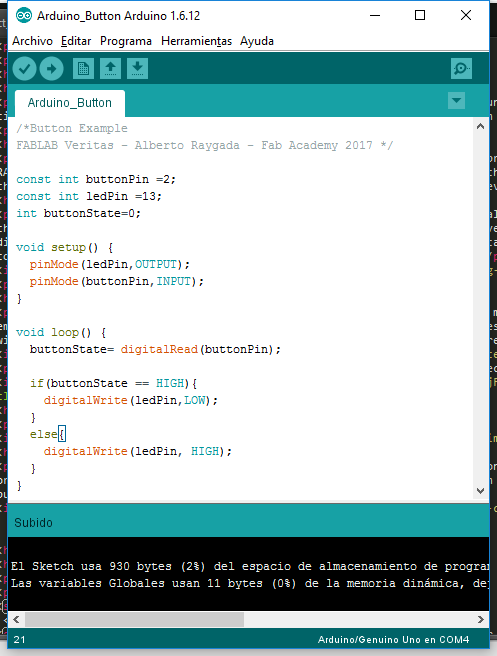Image resolution: width=497 pixels, height=656 pixels.
Task: Click the 'Las variables Globales usan 11 bytes' line
Action: [x=250, y=583]
